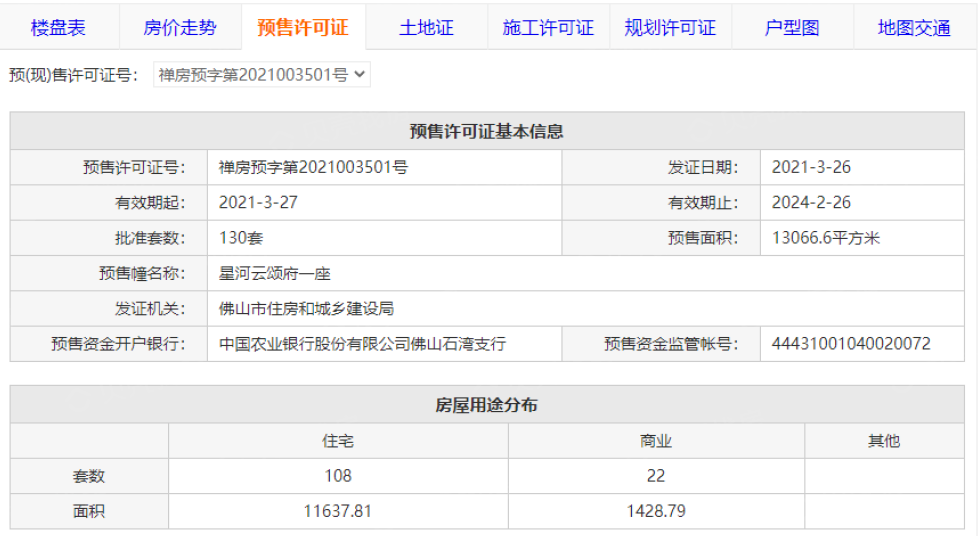Select the 发证日期 value 2021-3-26
The height and width of the screenshot is (536, 978).
811,167
